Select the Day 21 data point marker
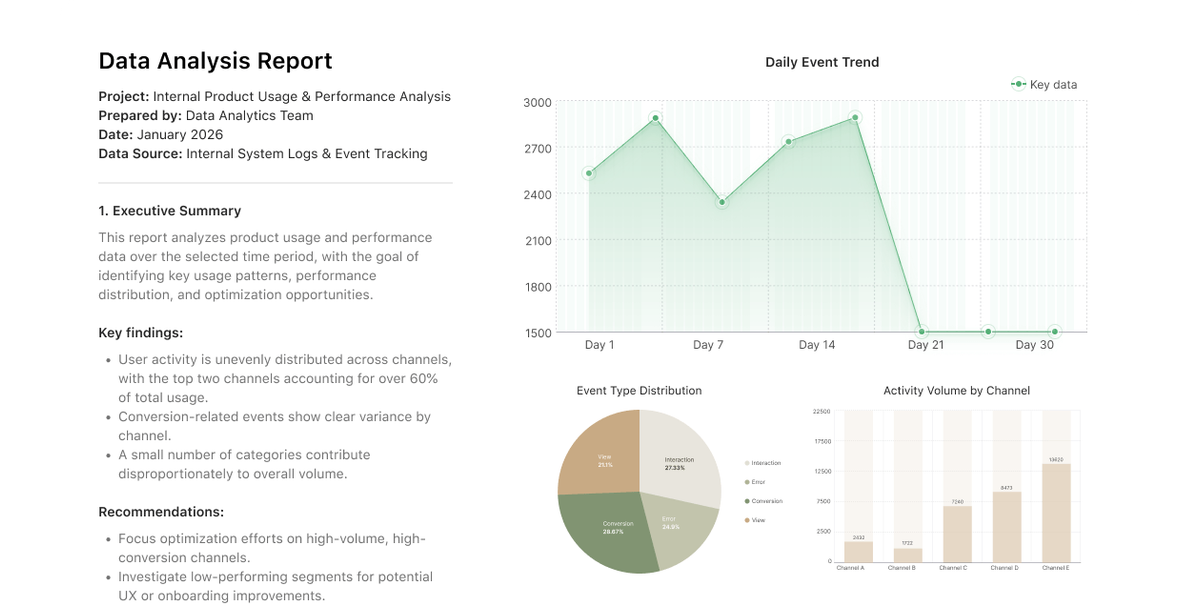1200x606 pixels. [922, 331]
